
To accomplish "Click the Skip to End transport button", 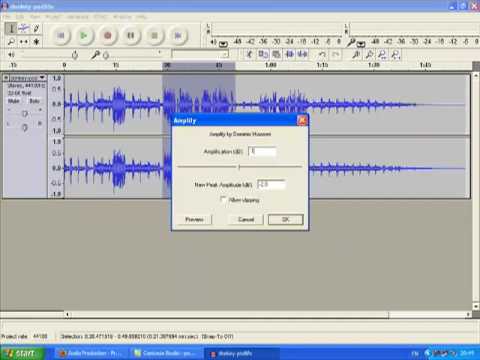I will [x=178, y=35].
